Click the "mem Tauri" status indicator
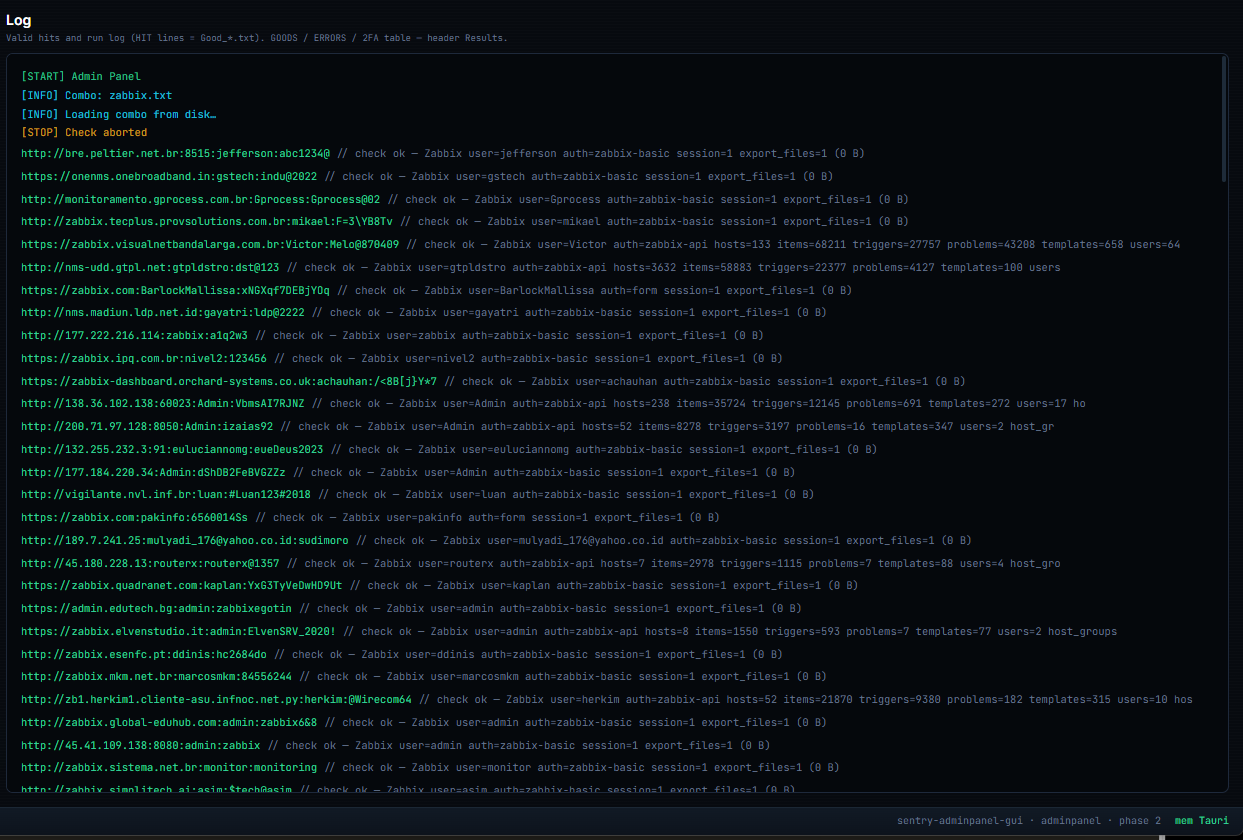The image size is (1243, 840). (1202, 821)
